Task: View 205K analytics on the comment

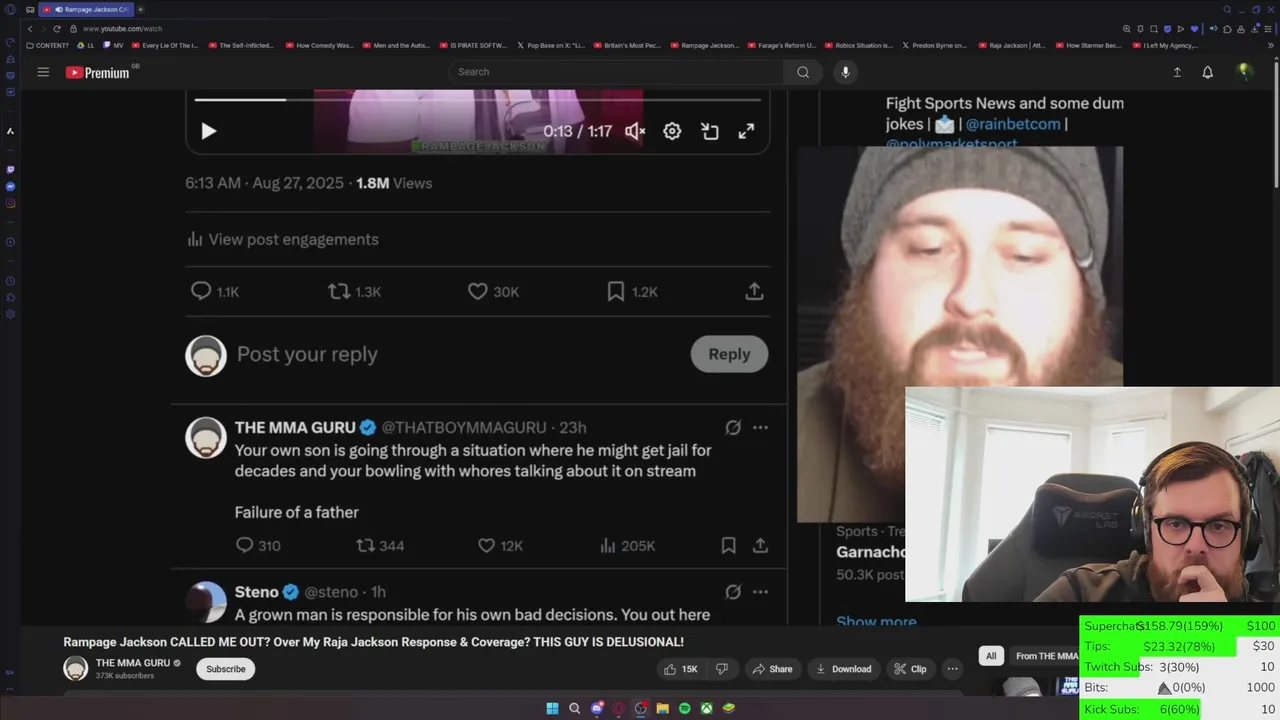Action: click(x=627, y=545)
